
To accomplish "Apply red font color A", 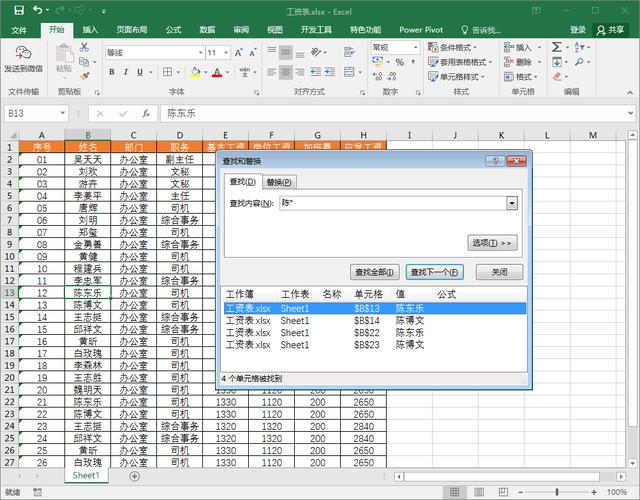I will [x=217, y=72].
